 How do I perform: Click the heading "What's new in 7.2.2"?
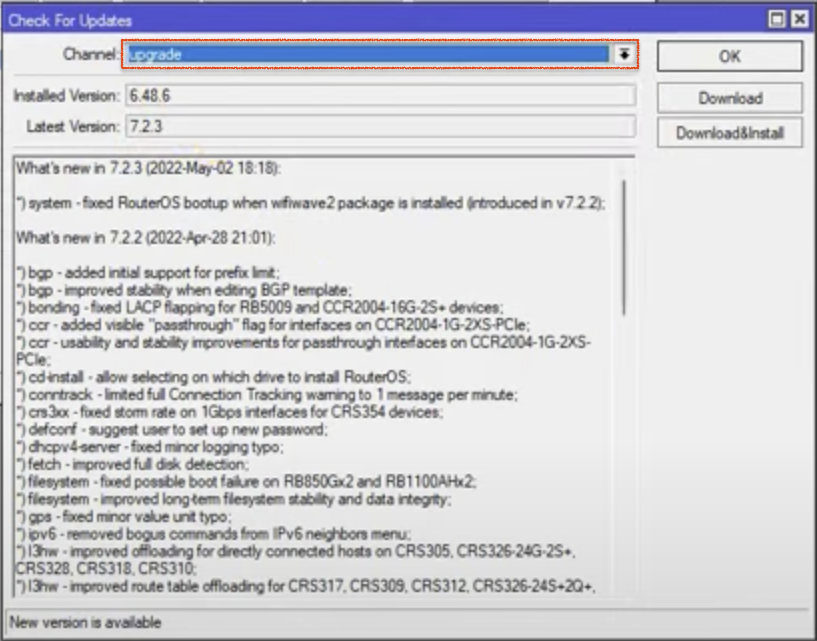click(x=145, y=238)
